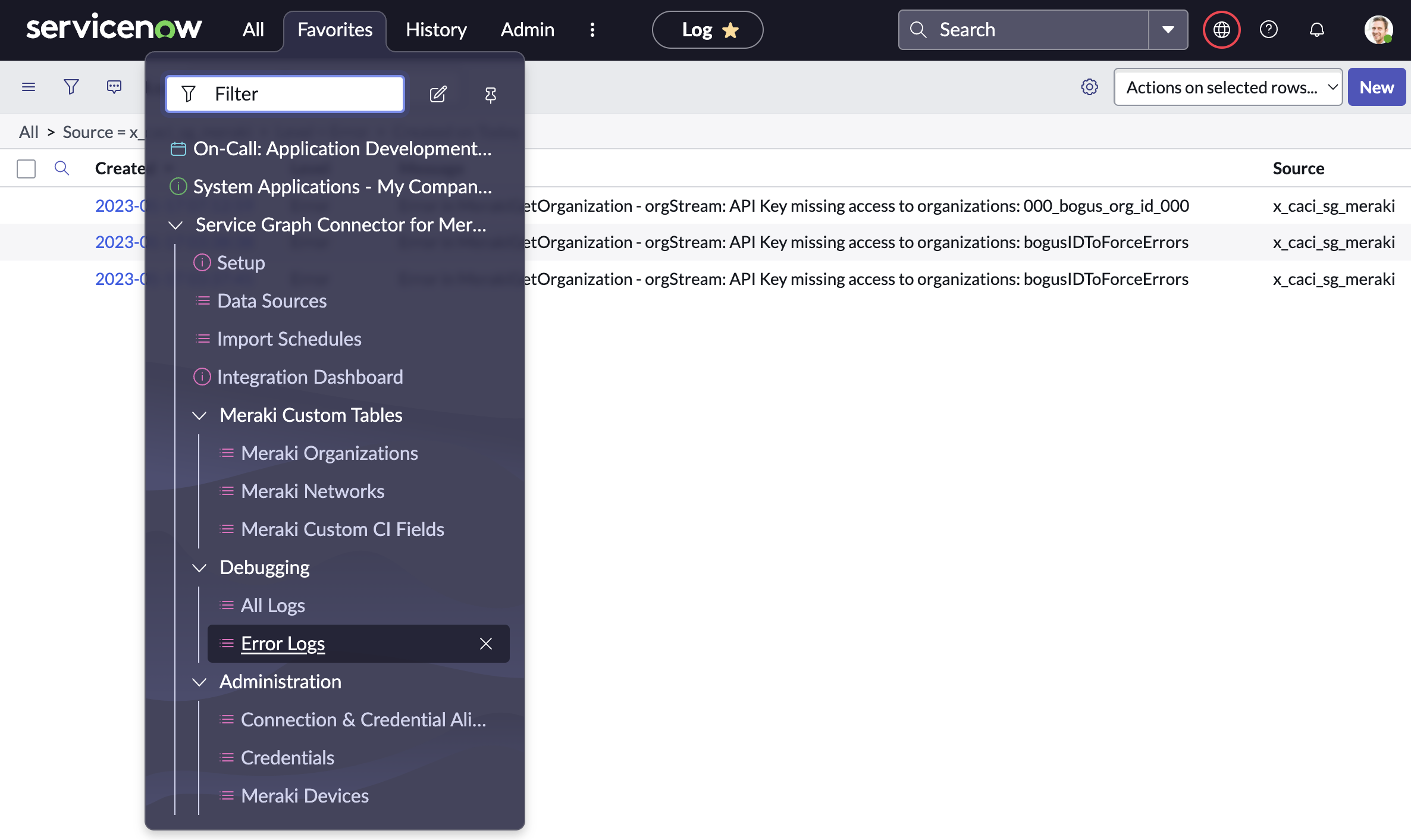Open the Meraki Networks favorite link

(312, 491)
